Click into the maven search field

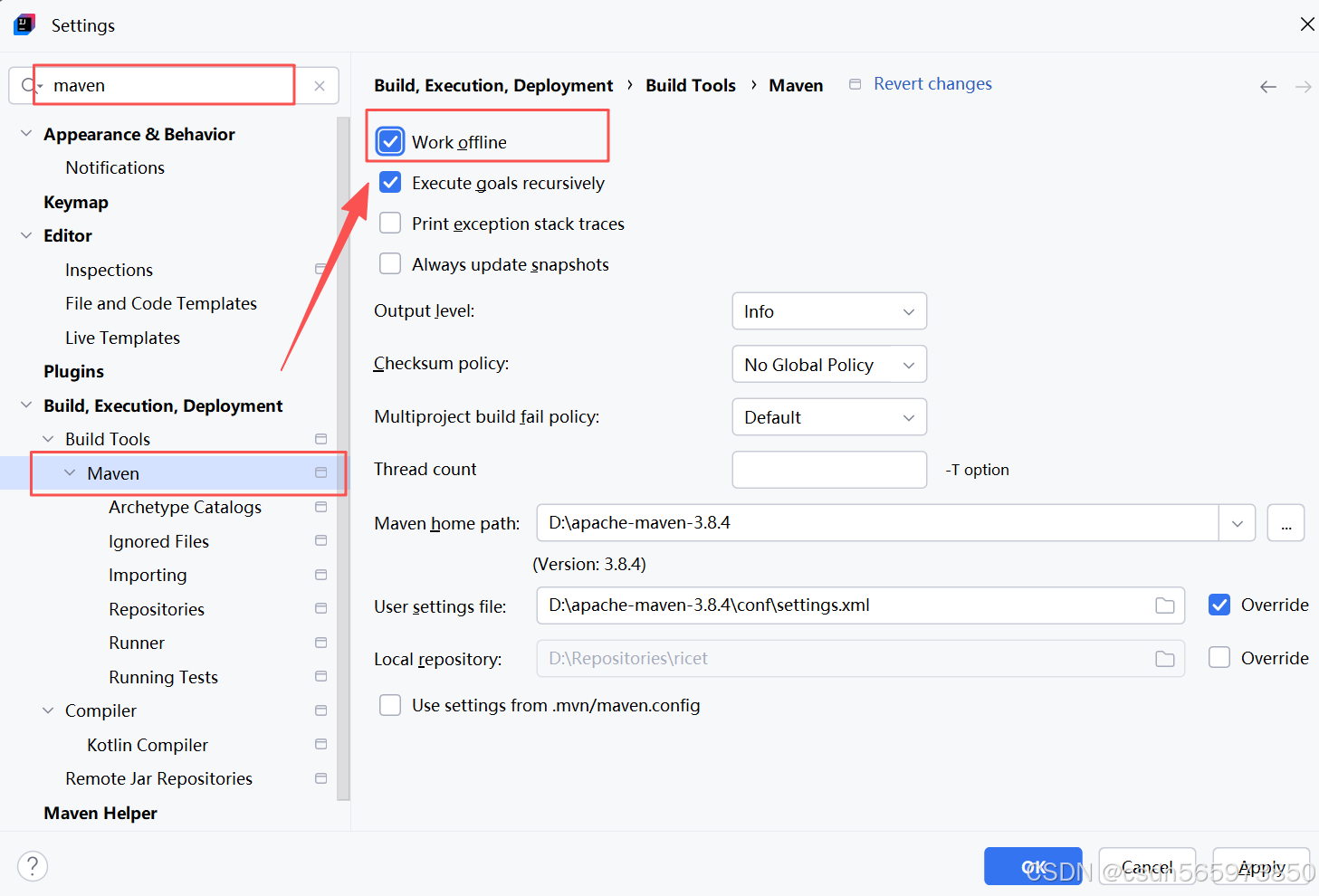click(x=172, y=86)
